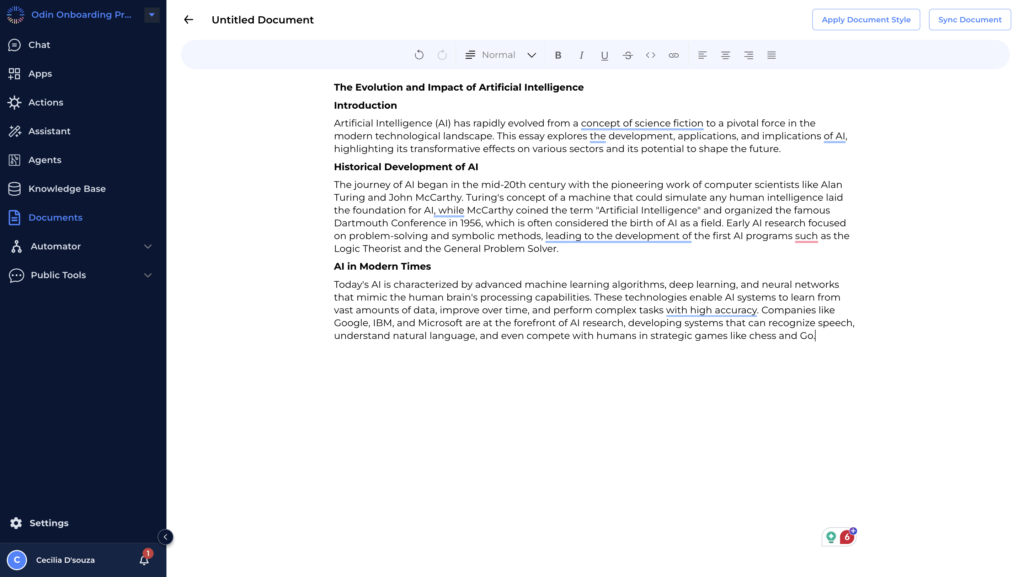
Task: Open the red grammar error counter
Action: [x=847, y=537]
